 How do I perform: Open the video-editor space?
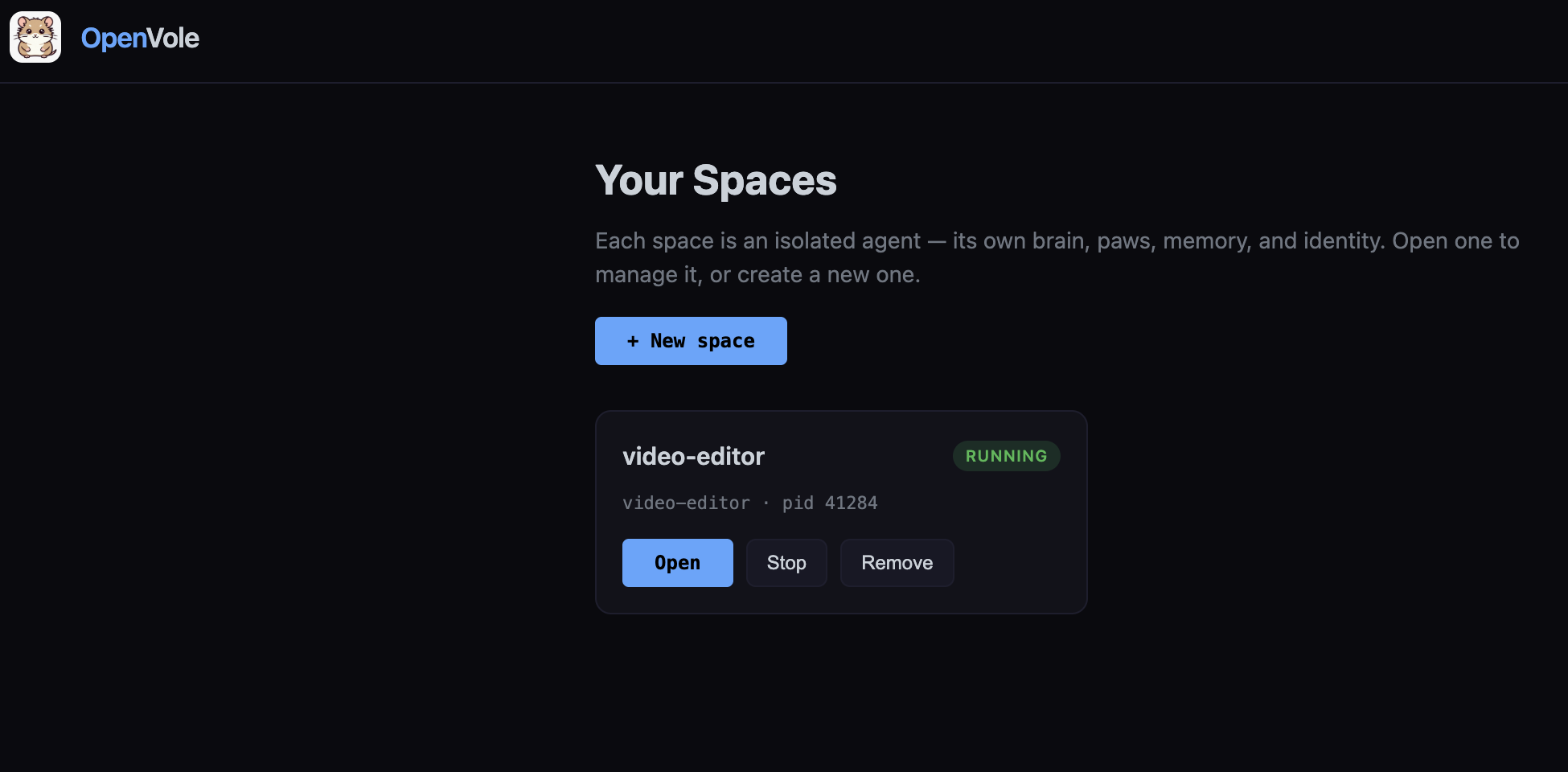click(678, 563)
